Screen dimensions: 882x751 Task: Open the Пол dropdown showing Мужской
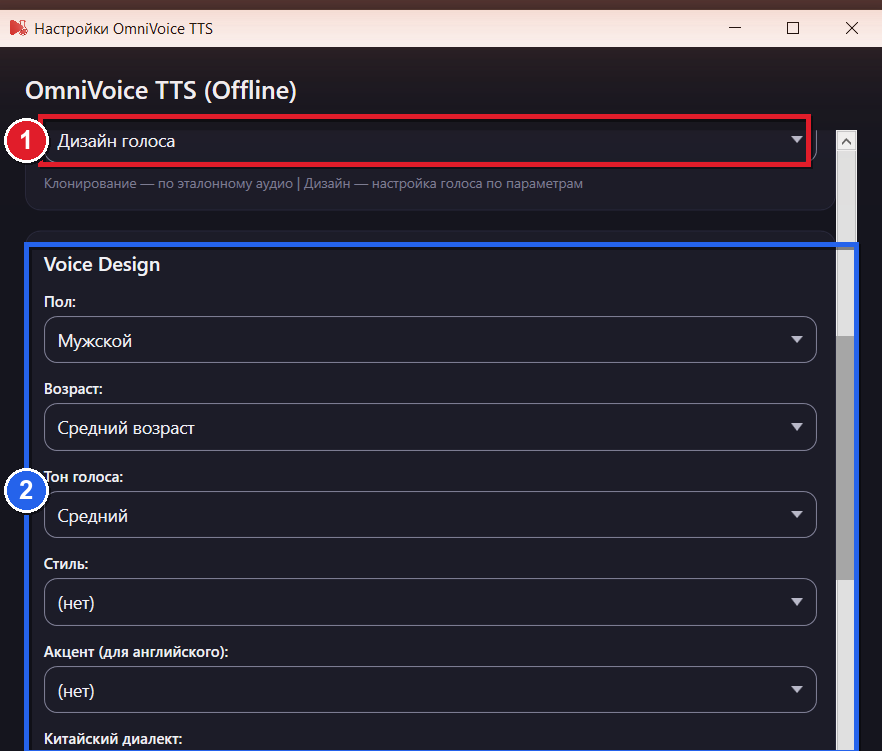click(x=430, y=340)
